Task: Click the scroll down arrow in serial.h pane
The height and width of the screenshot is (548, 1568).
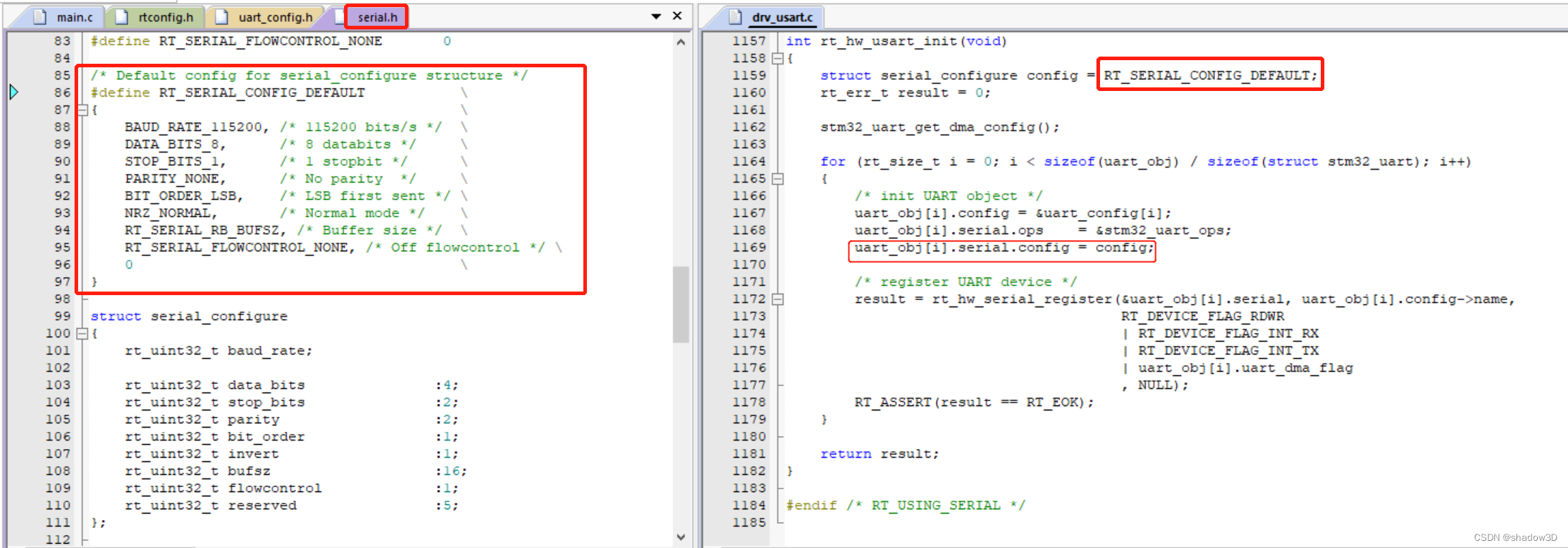Action: (x=681, y=537)
